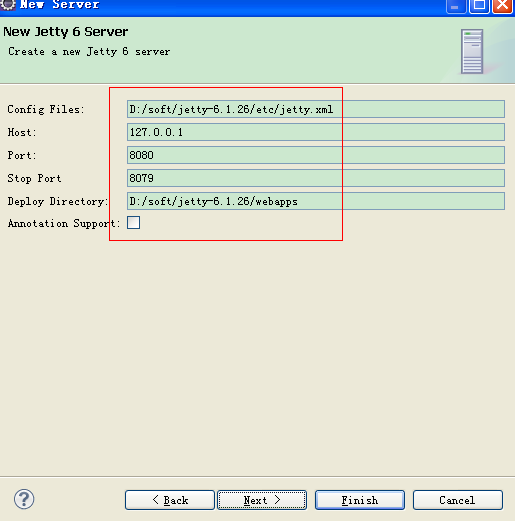
Task: Click the Stop Port field showing 8079
Action: [316, 178]
